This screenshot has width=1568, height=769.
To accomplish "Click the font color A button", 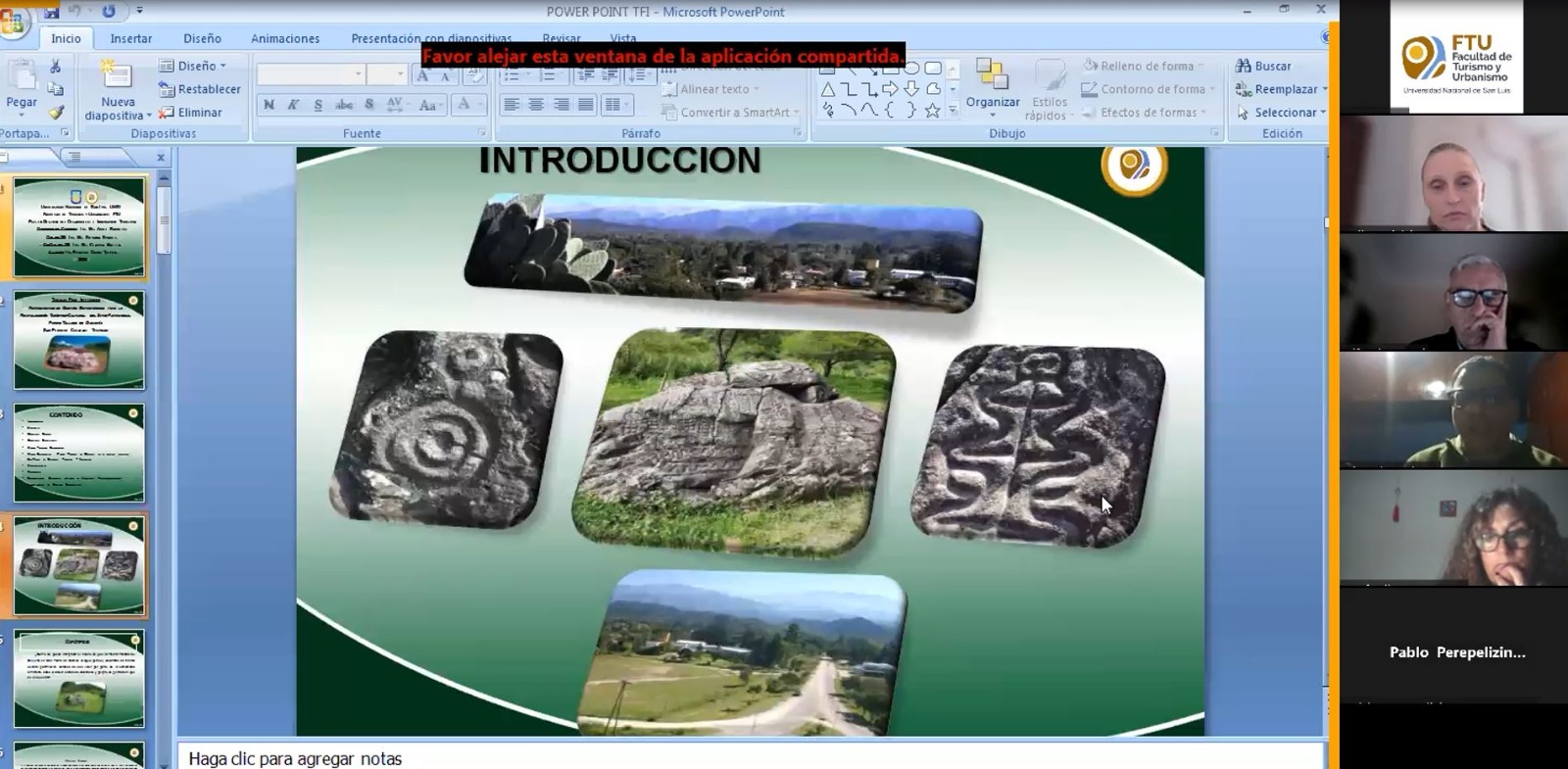I will point(465,105).
